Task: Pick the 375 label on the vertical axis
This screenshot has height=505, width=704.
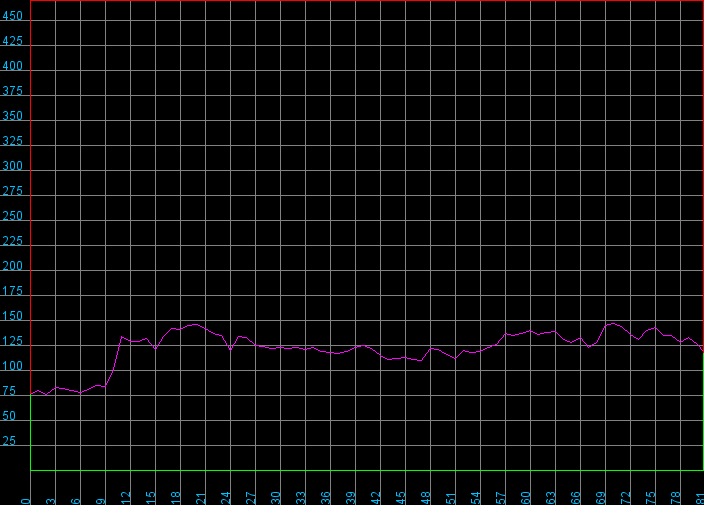Action: [13, 91]
